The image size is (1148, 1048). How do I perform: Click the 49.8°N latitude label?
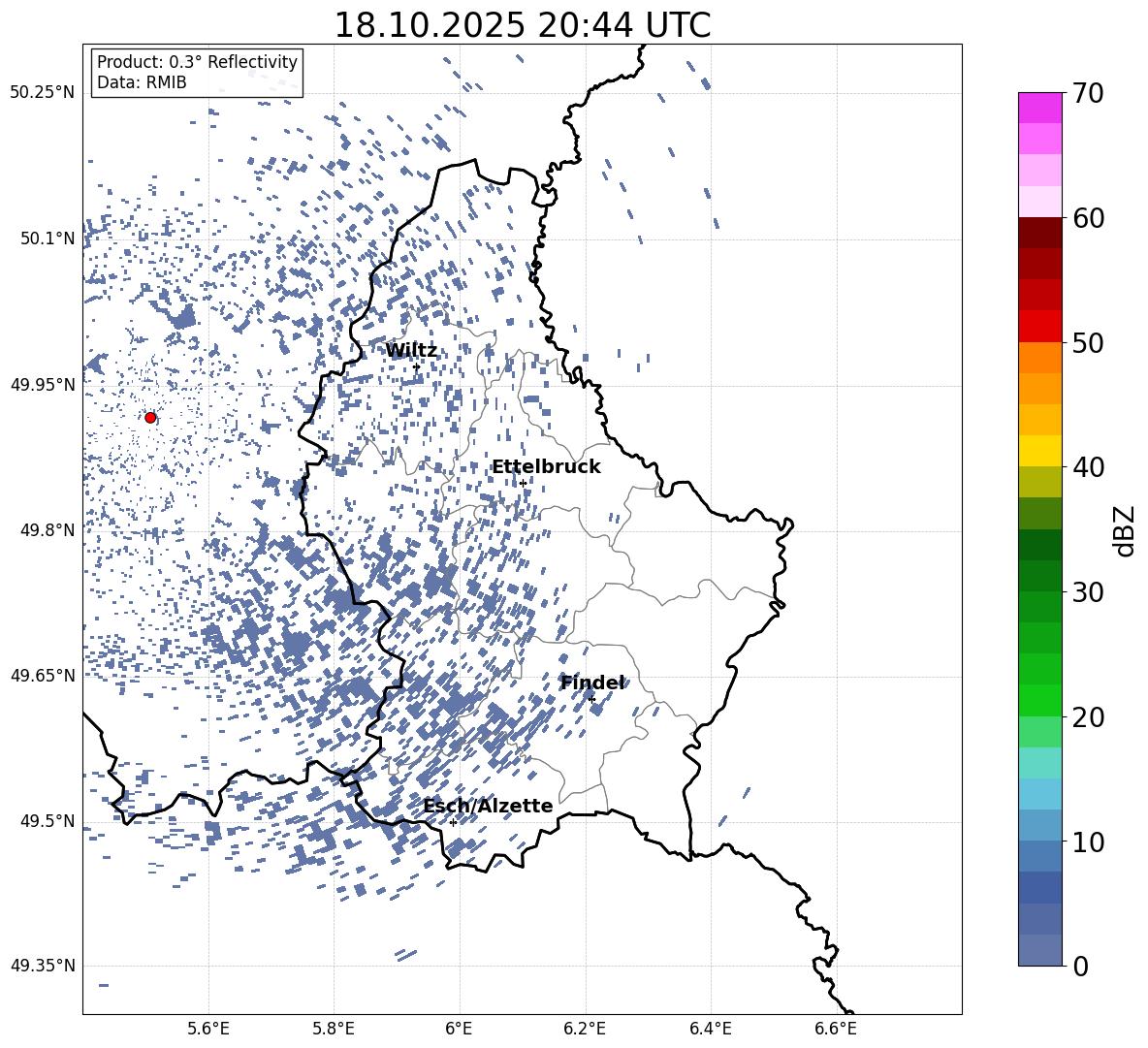48,530
